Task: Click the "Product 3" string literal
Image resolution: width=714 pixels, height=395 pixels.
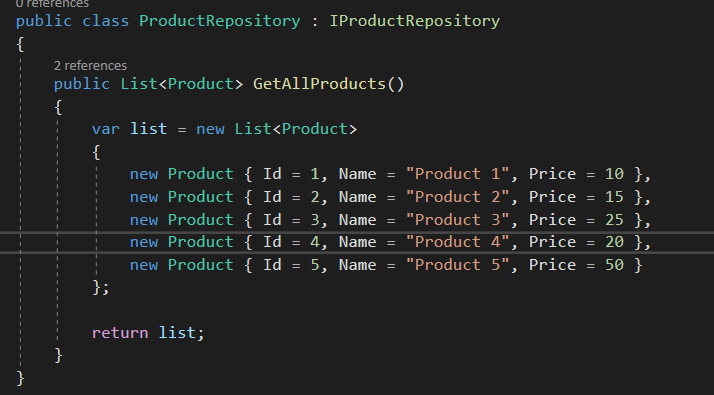Action: point(457,220)
